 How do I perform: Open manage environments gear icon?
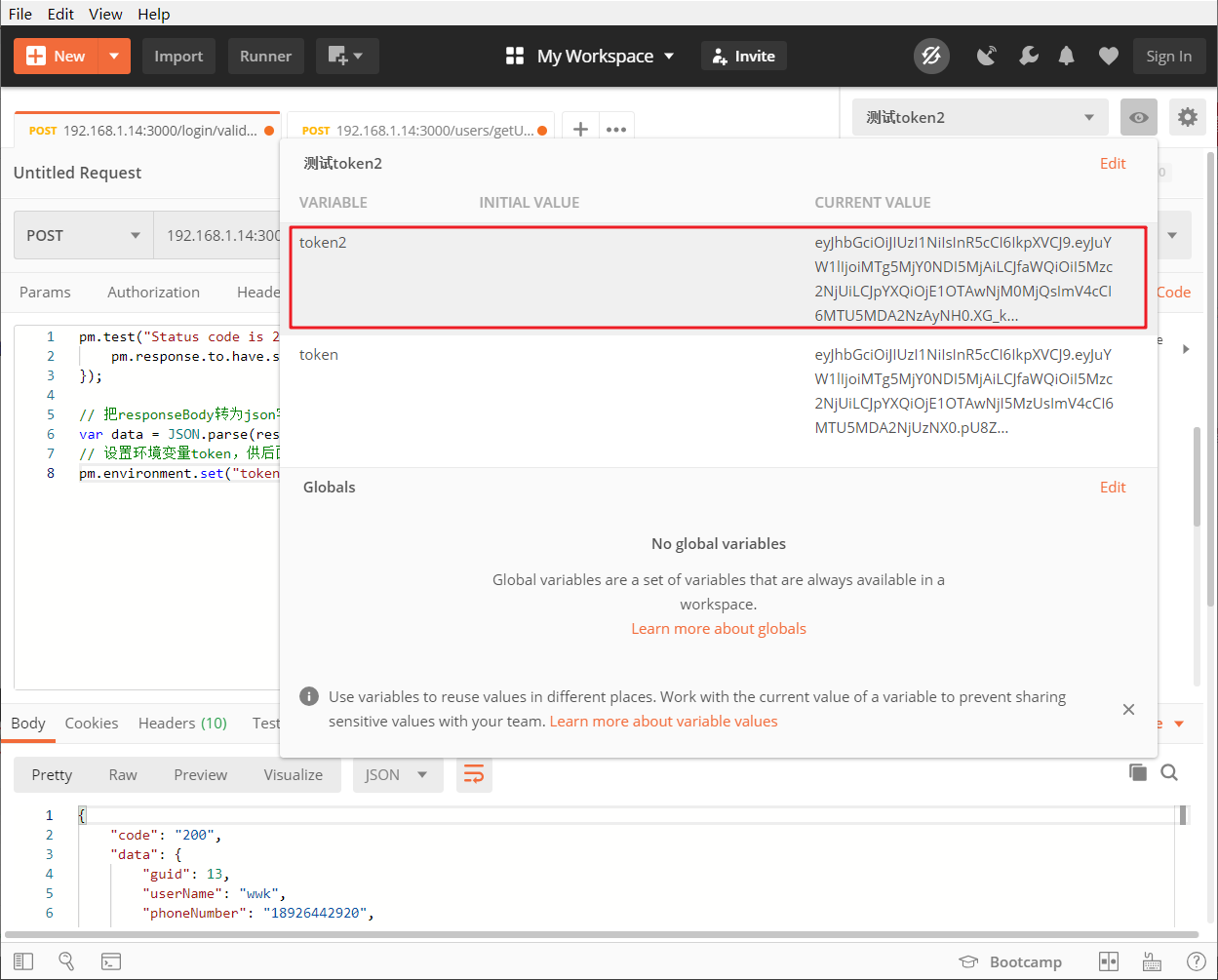pos(1187,117)
